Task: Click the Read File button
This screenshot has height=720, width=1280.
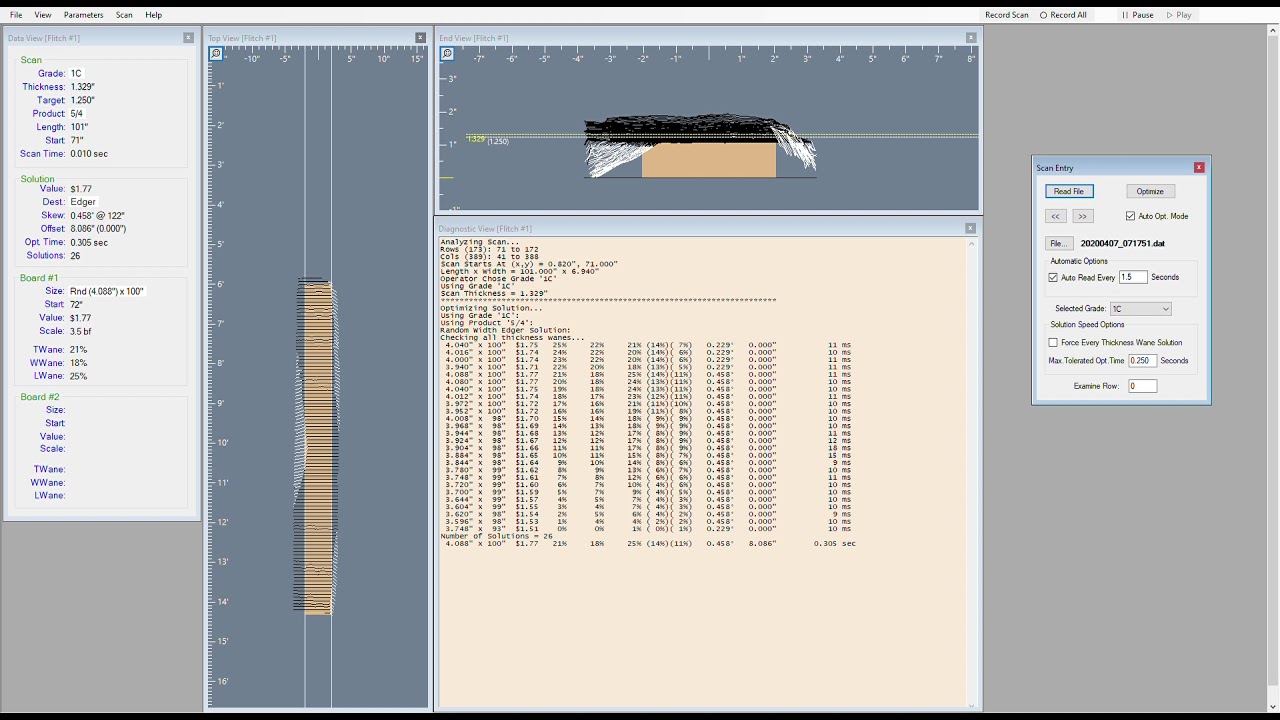Action: click(1069, 191)
